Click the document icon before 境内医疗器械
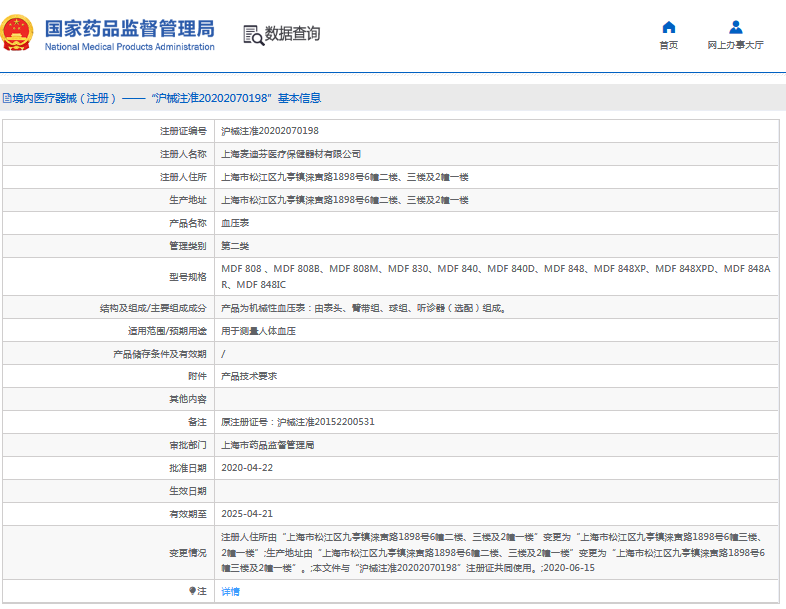 (x=7, y=98)
